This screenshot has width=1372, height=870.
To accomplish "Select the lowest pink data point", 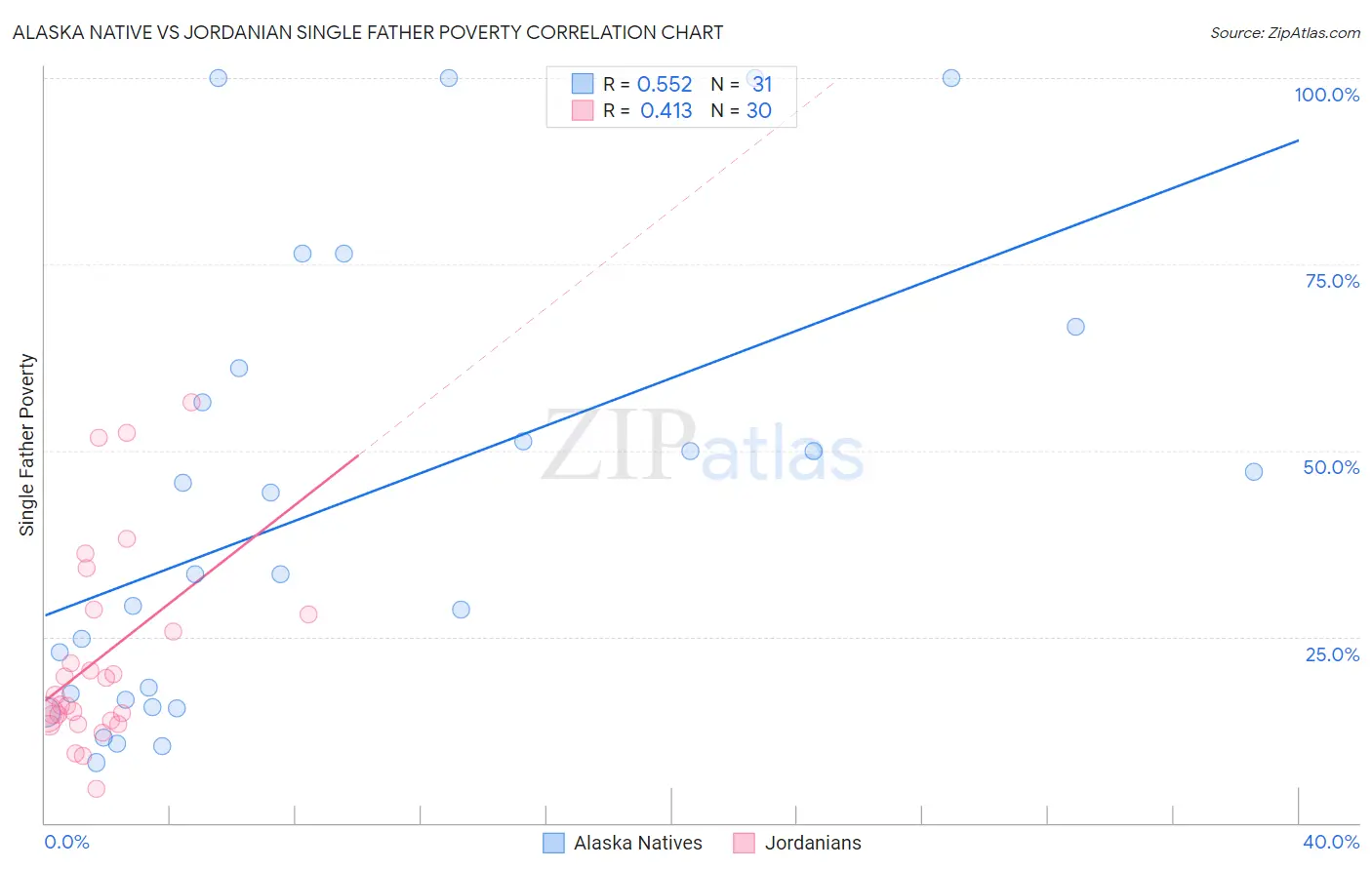I will tap(96, 789).
